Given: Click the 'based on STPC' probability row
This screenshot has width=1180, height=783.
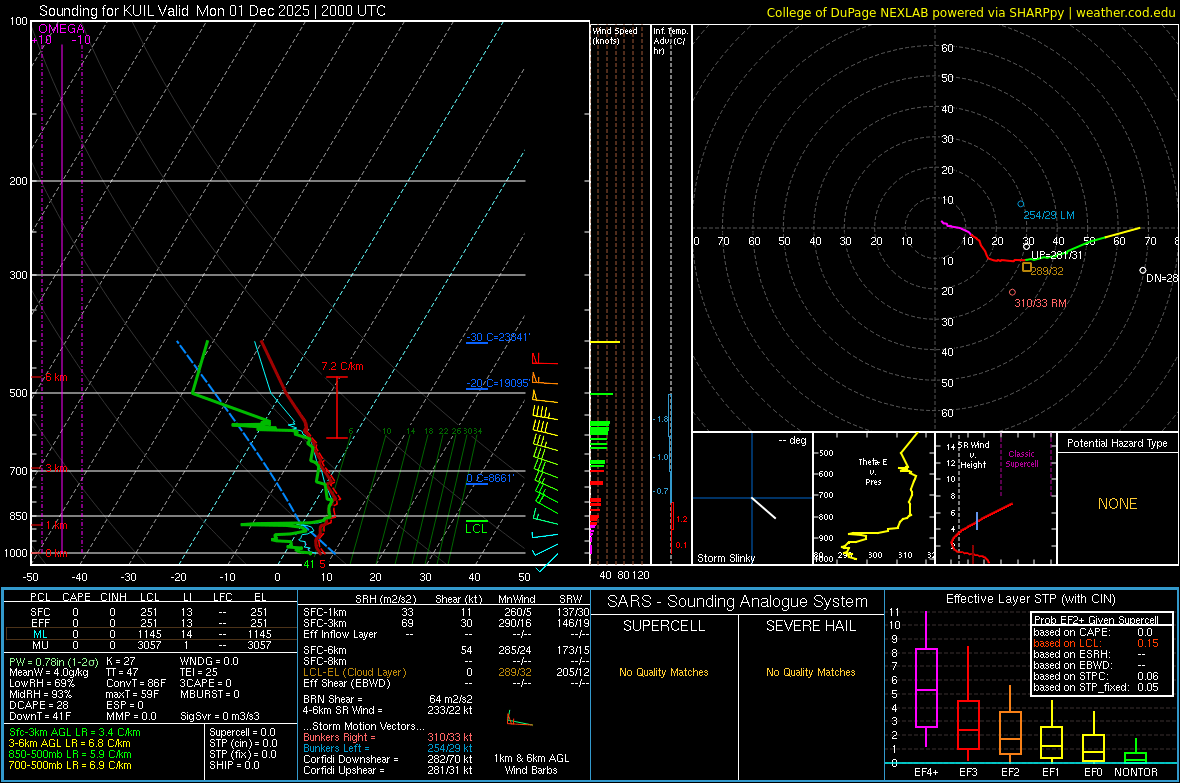Looking at the screenshot, I should coord(1096,677).
